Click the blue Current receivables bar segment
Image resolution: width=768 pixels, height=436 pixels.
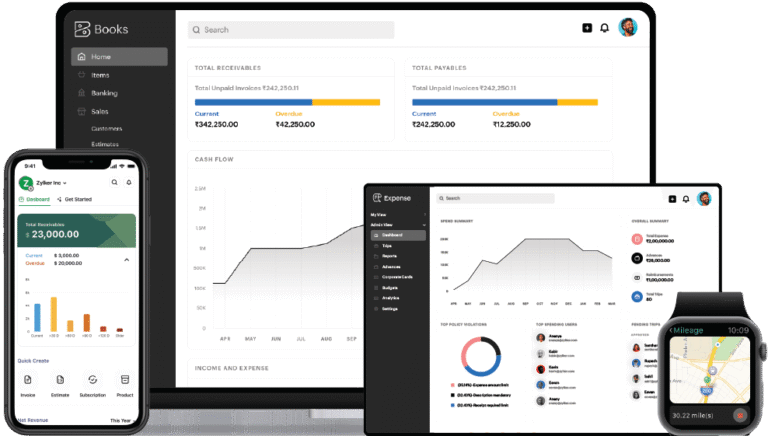(x=253, y=102)
